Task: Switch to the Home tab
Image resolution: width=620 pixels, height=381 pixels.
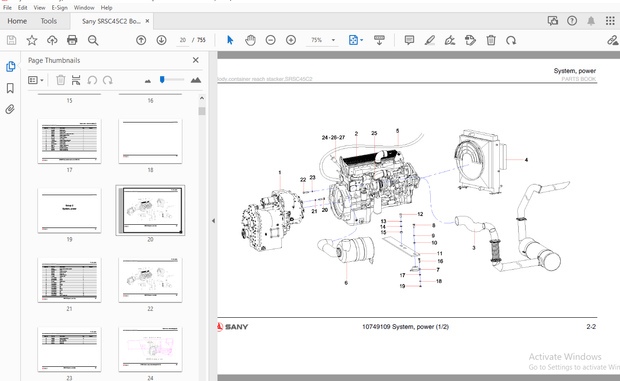Action: pos(17,21)
